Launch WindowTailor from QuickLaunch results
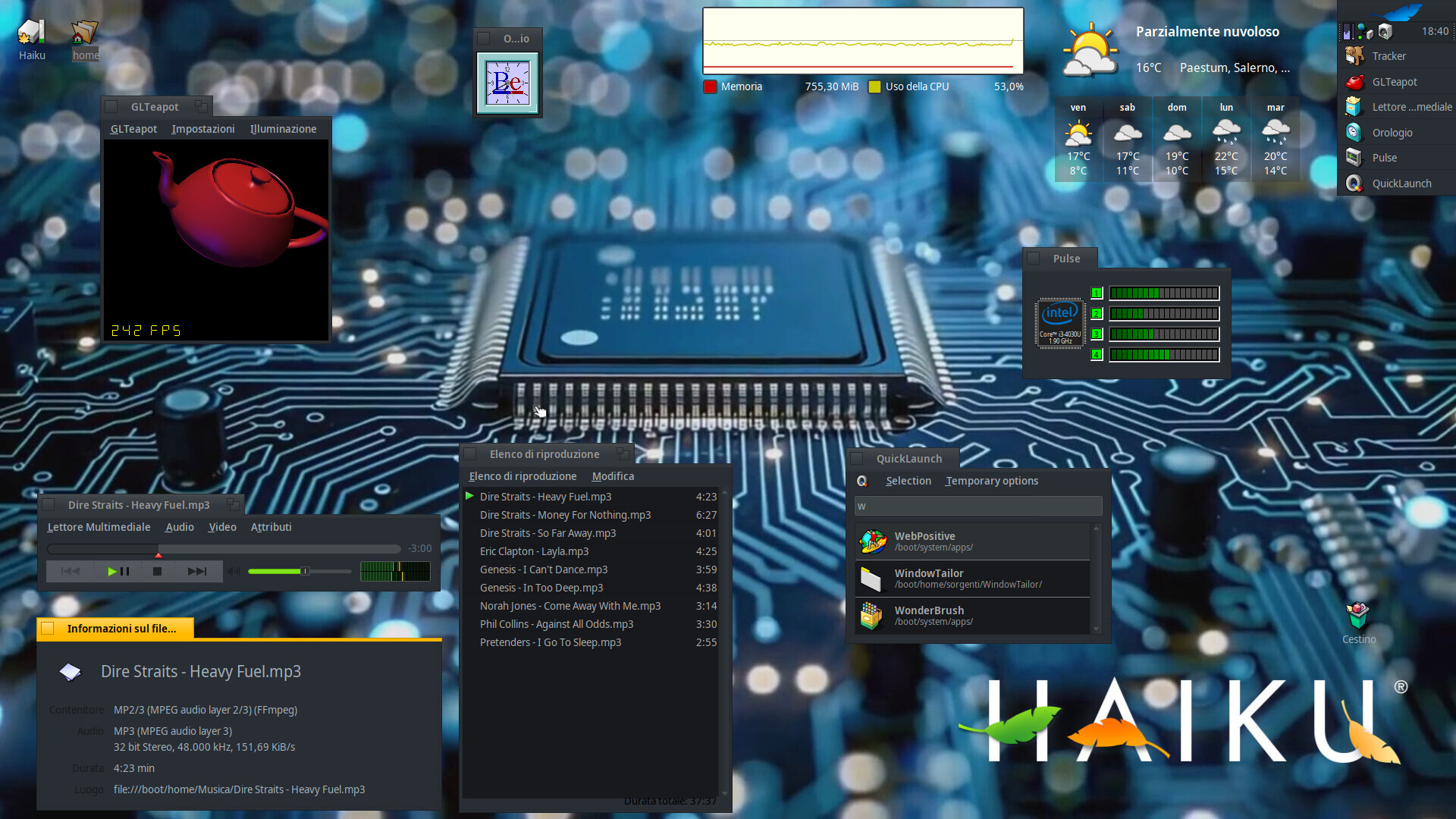Screen dimensions: 1456x819 (x=972, y=579)
